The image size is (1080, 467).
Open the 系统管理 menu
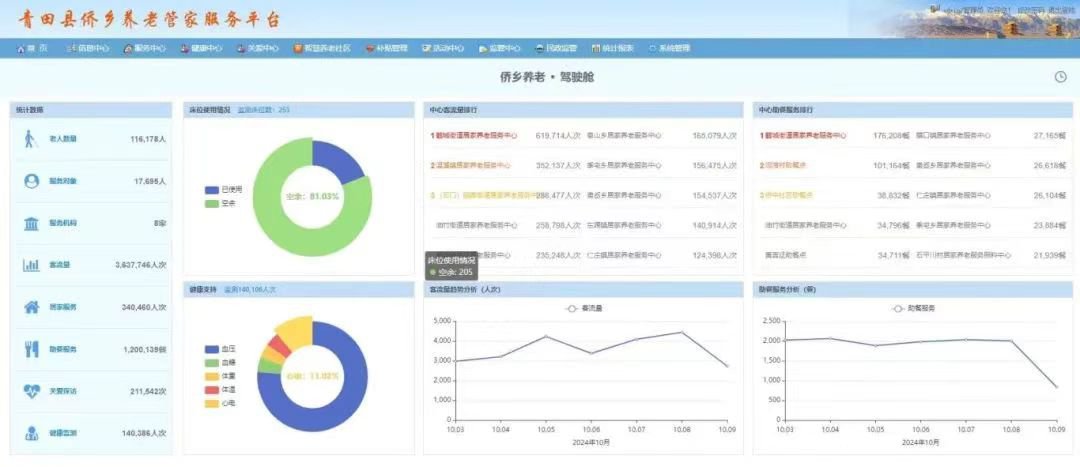[669, 48]
